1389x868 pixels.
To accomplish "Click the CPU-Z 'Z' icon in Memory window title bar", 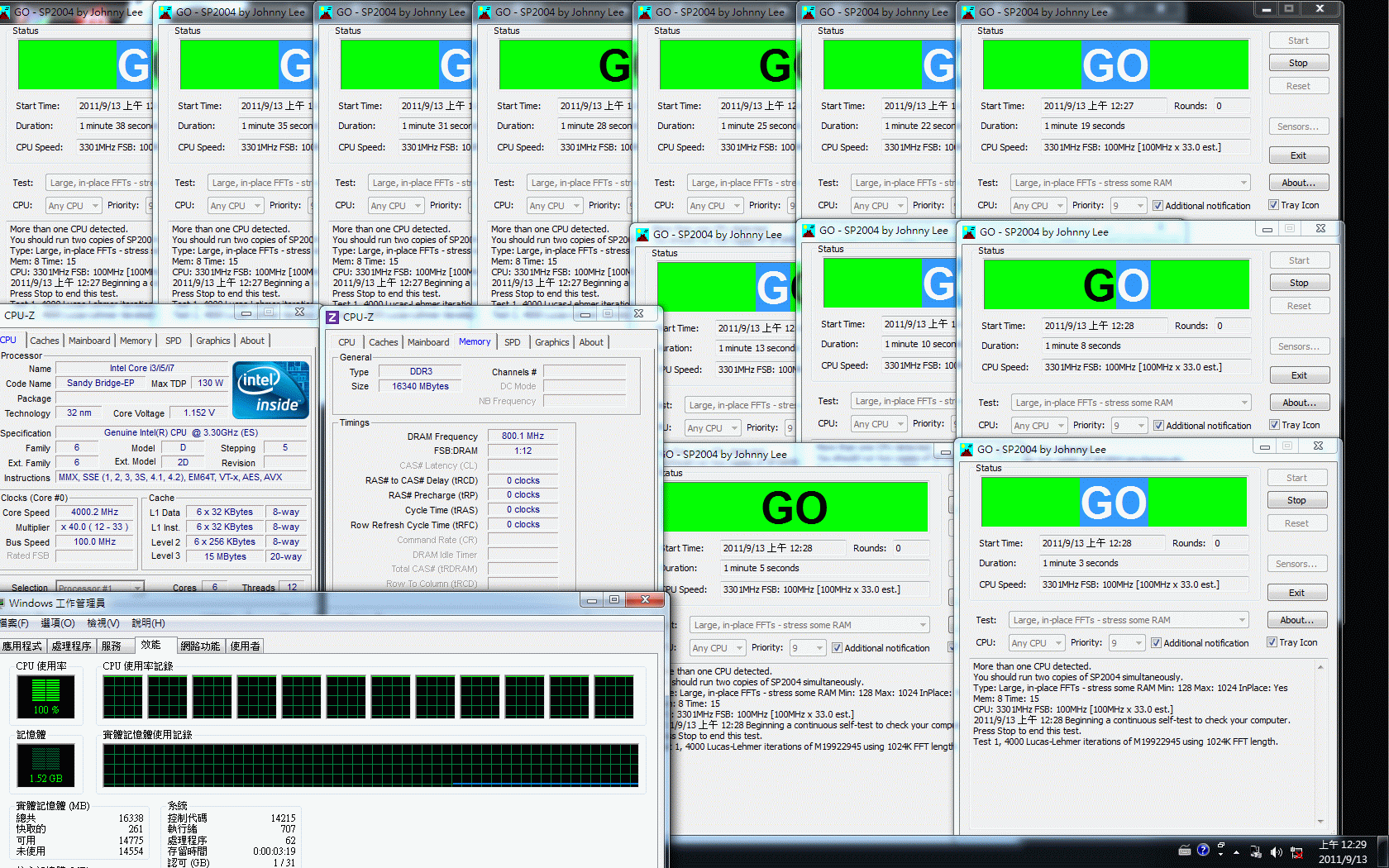I will pyautogui.click(x=332, y=317).
